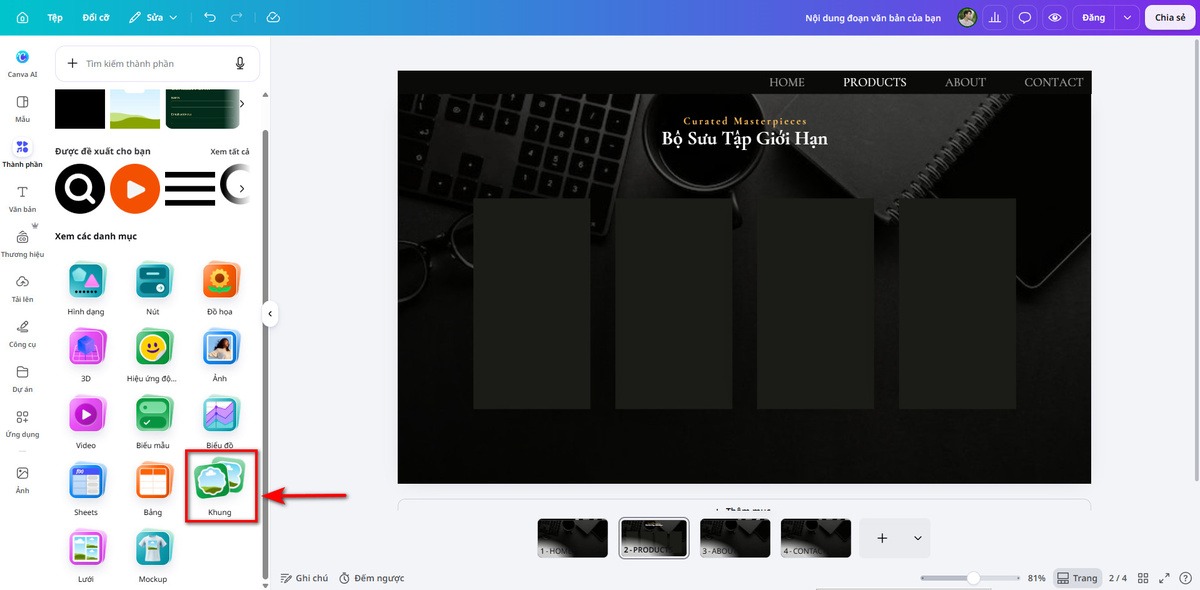Open the Sheets category
The image size is (1200, 590).
(x=87, y=488)
